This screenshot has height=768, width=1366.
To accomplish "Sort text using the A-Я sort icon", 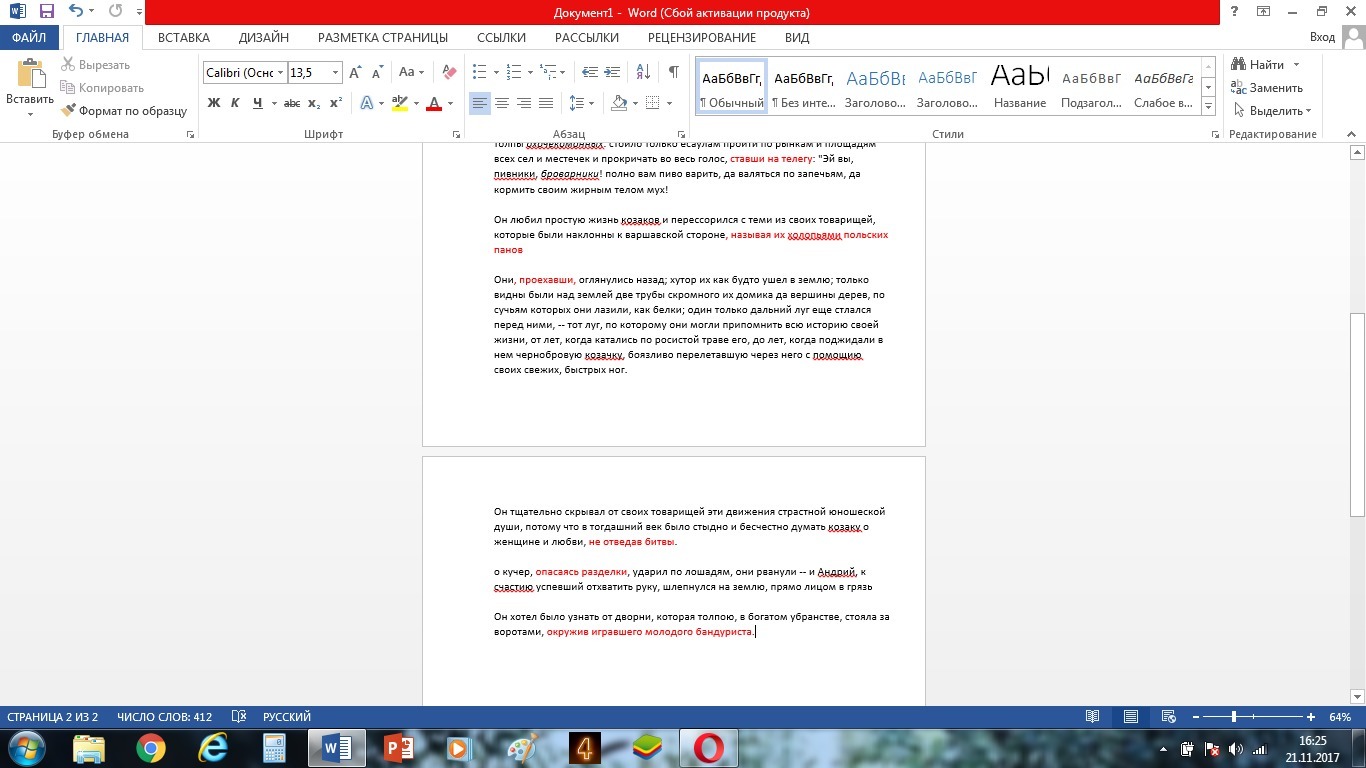I will (643, 72).
